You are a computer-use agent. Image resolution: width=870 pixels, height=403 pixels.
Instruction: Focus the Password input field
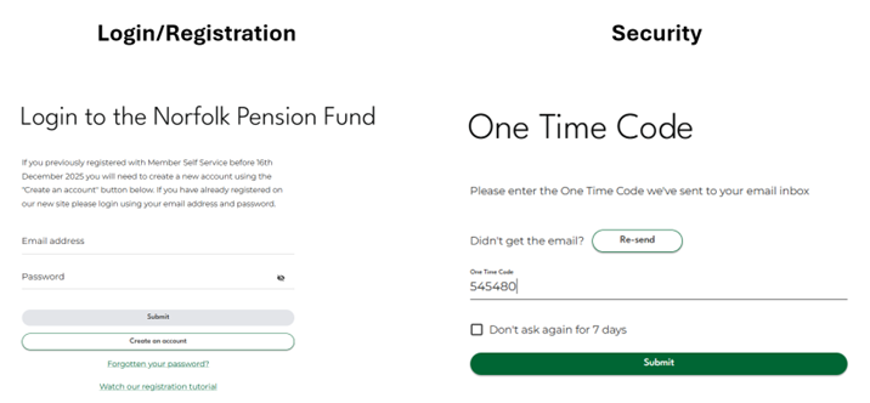pos(145,277)
